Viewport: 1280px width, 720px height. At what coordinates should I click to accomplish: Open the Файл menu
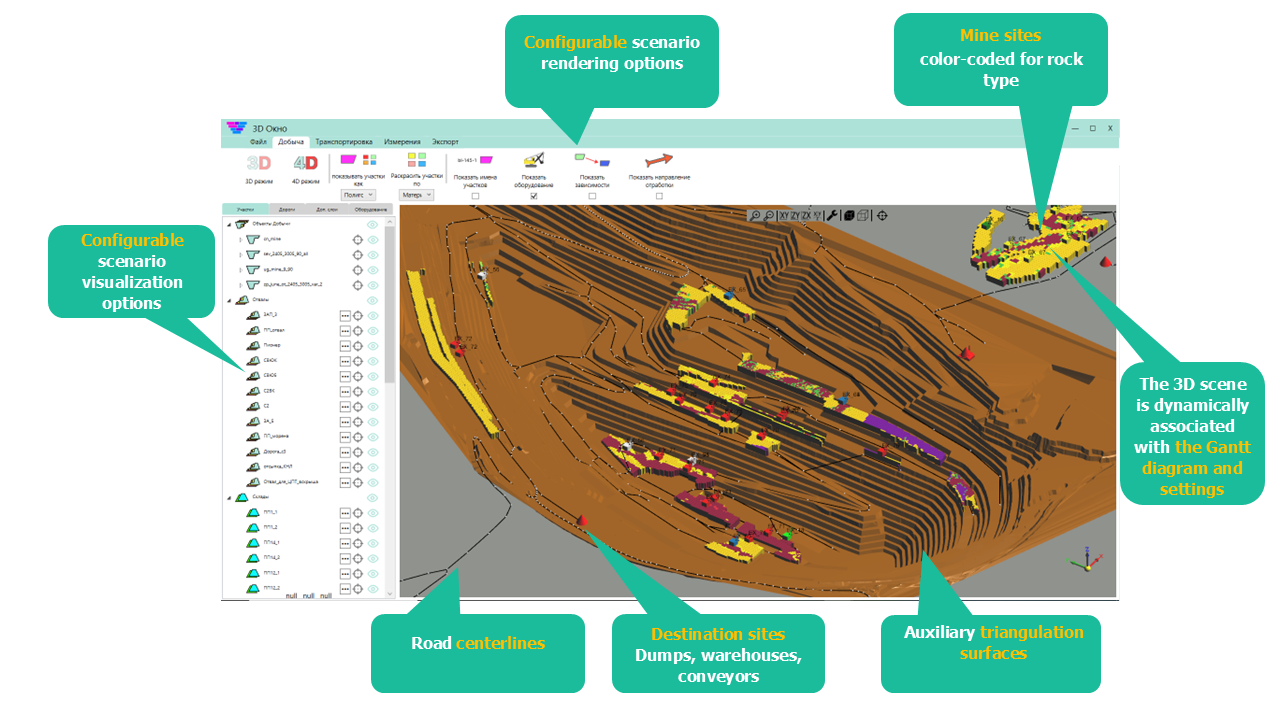pyautogui.click(x=259, y=142)
